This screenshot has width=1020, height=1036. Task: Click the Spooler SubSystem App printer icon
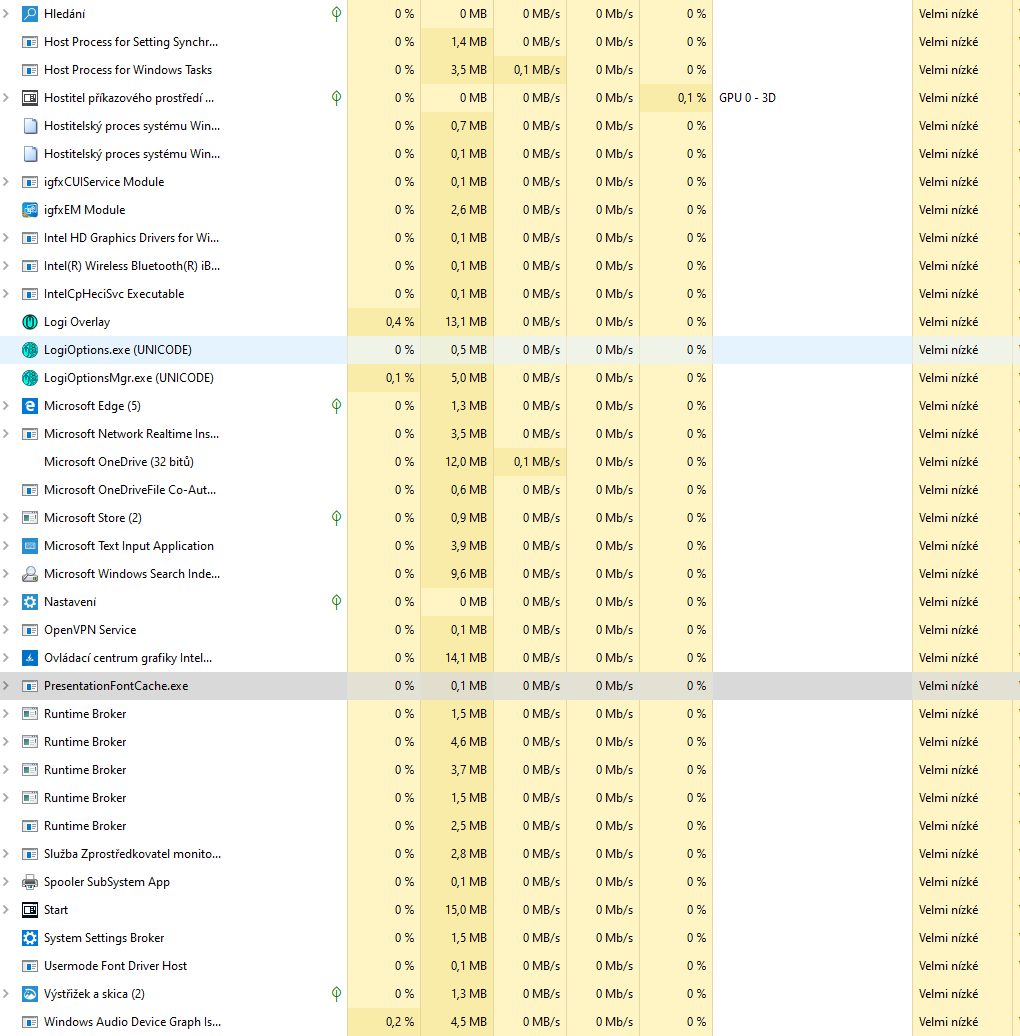click(x=30, y=882)
